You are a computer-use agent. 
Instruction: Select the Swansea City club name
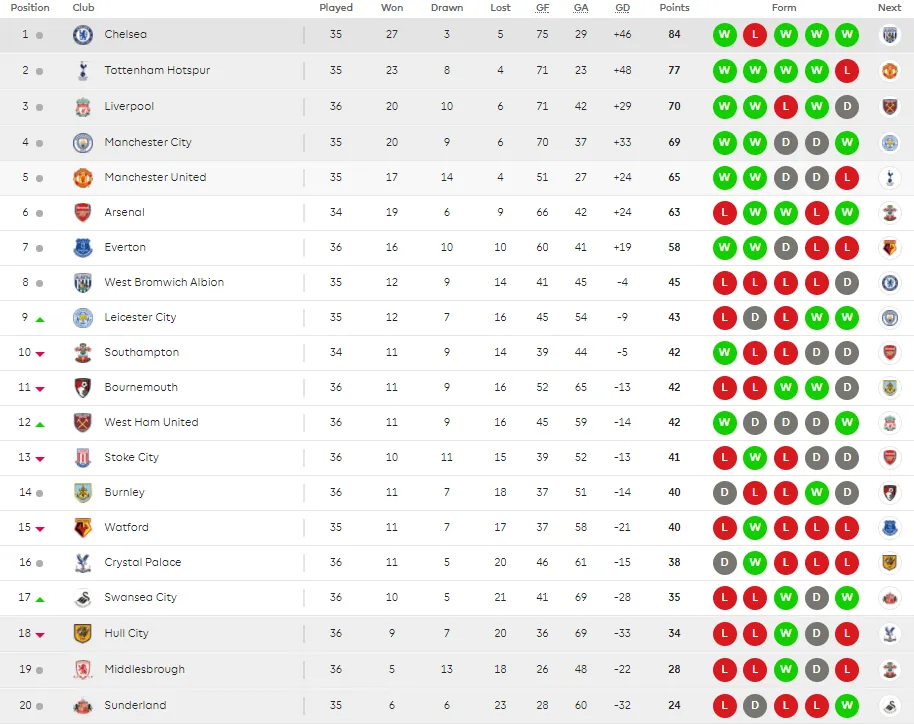coord(140,597)
